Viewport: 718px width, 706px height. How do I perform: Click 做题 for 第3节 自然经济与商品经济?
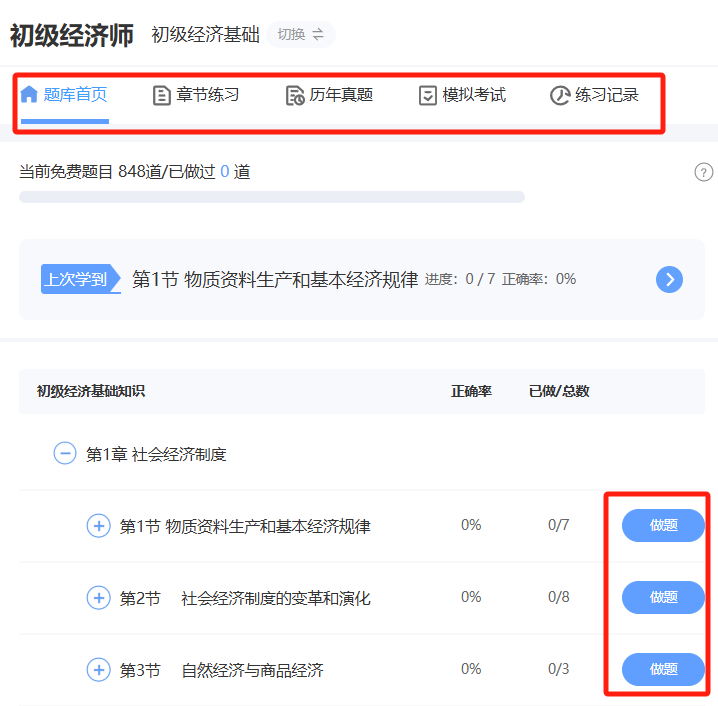[663, 669]
